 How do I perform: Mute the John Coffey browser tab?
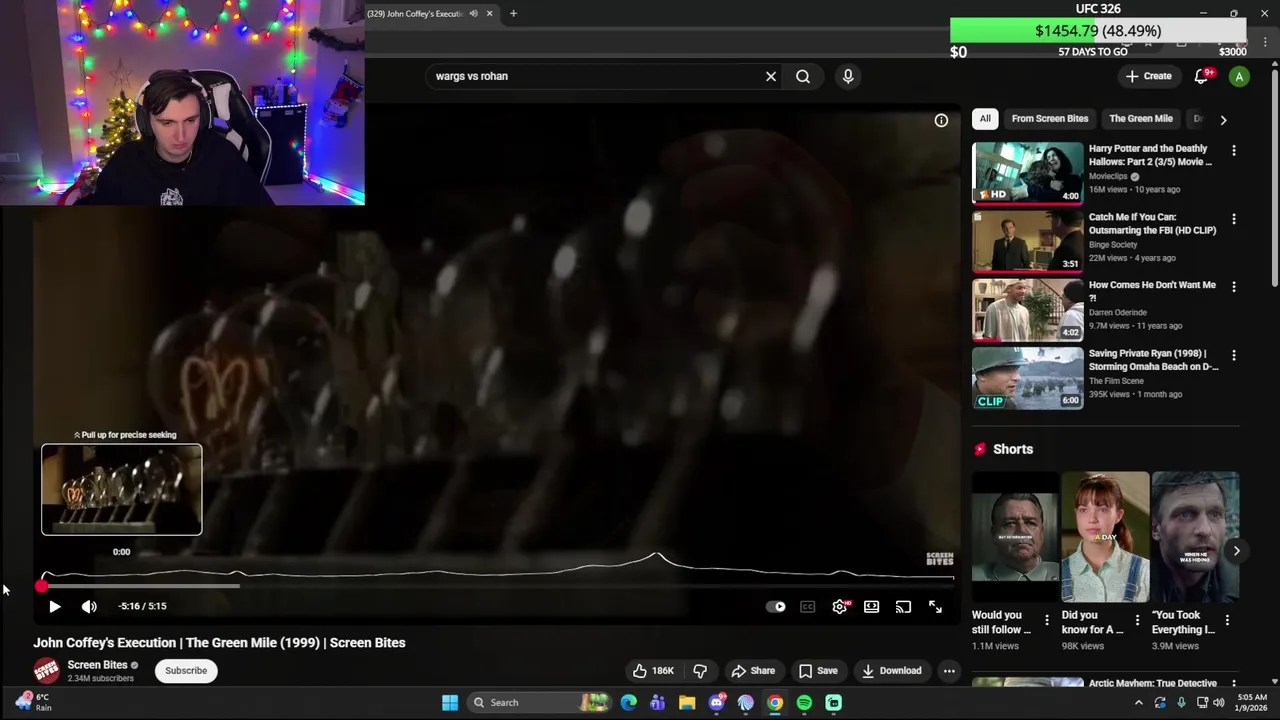point(473,14)
